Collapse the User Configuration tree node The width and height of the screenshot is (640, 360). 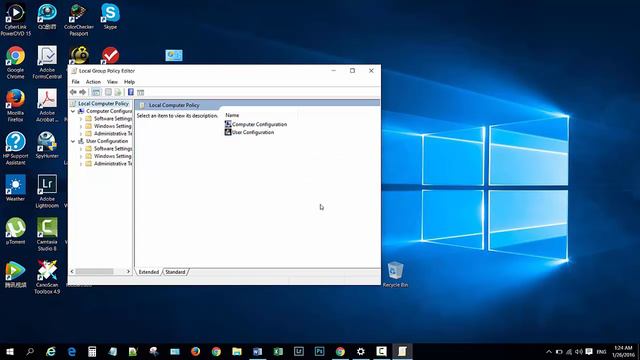pos(73,141)
